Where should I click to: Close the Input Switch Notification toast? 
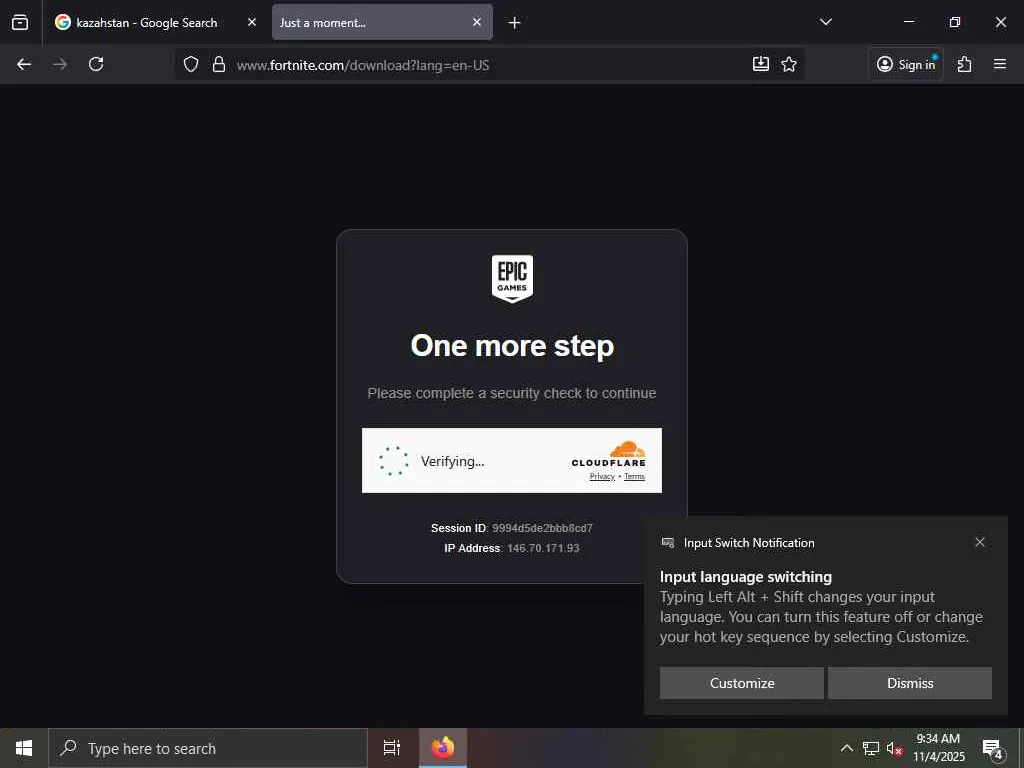coord(980,542)
